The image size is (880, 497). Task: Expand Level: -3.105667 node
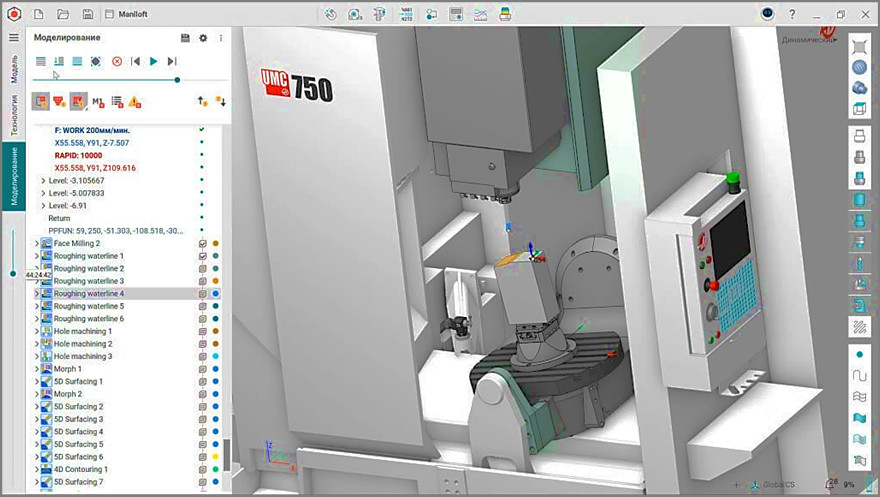pos(43,181)
